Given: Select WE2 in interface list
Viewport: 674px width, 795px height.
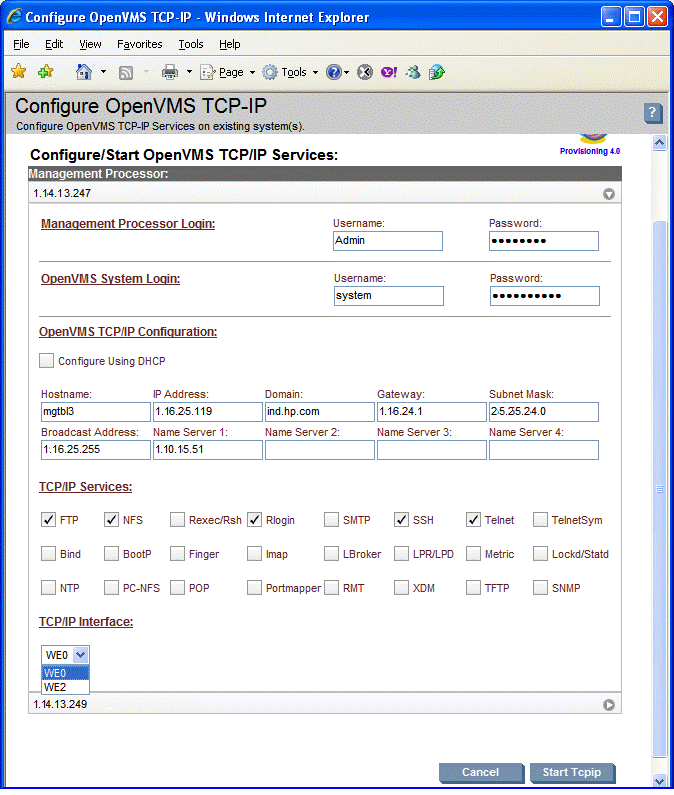Looking at the screenshot, I should [65, 688].
